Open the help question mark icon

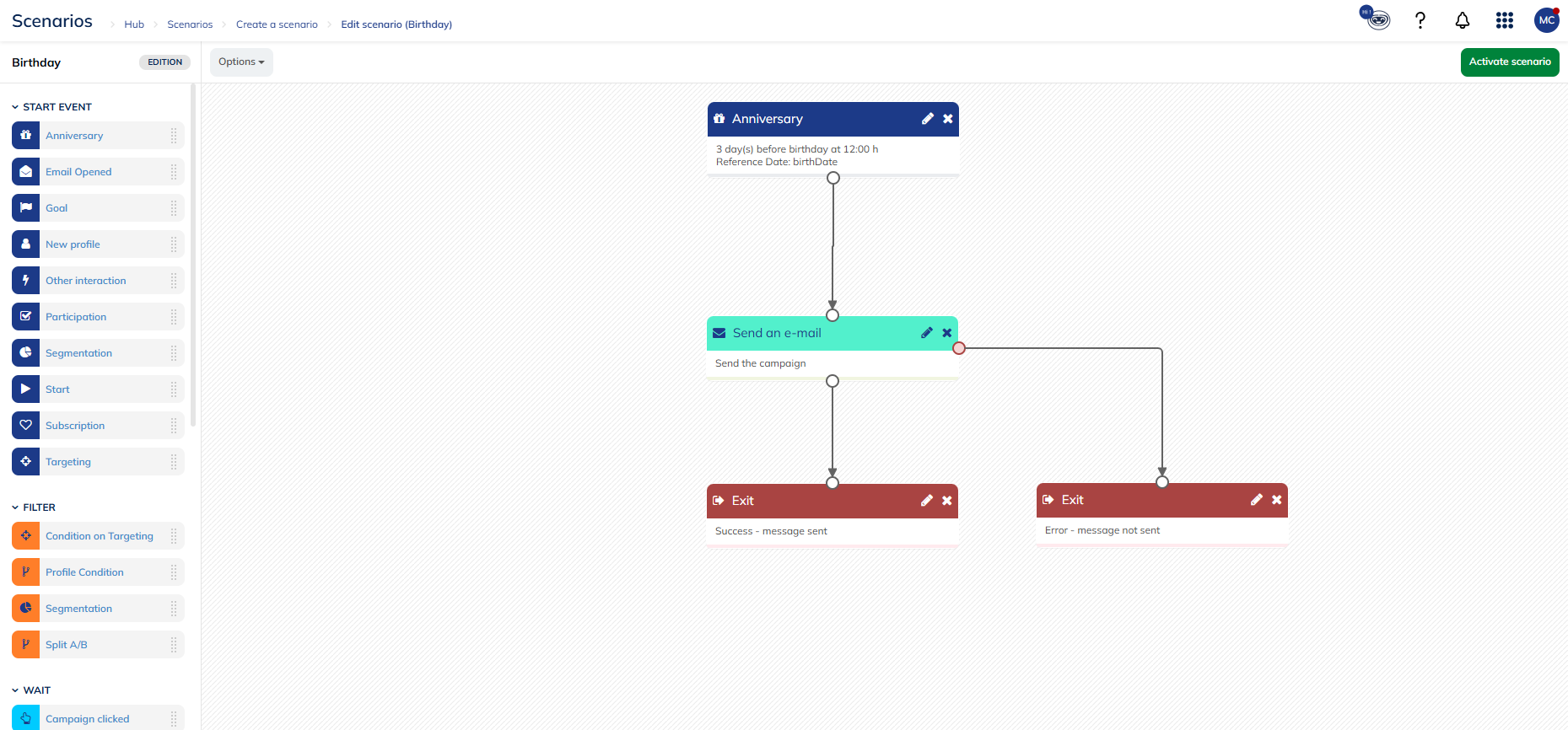click(x=1420, y=21)
